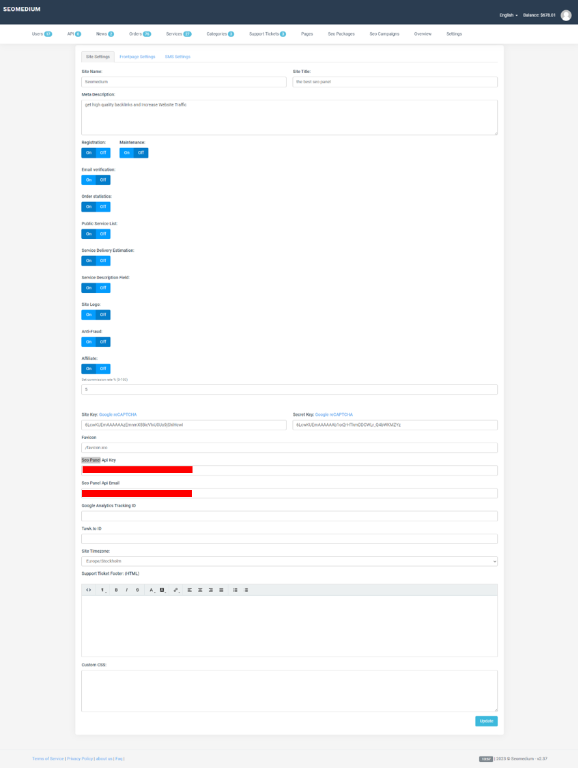Image resolution: width=578 pixels, height=768 pixels.
Task: Focus the Google Analytics Tracking ID field
Action: [x=289, y=516]
